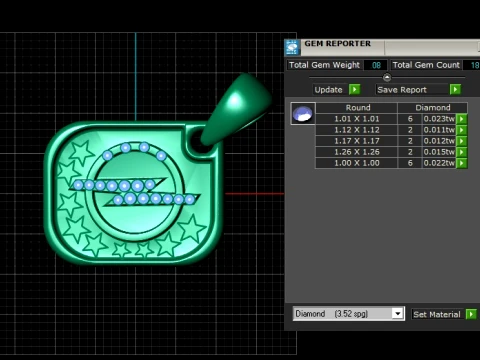Click the 0.022tw weight cell
Image resolution: width=480 pixels, height=360 pixels.
point(439,163)
